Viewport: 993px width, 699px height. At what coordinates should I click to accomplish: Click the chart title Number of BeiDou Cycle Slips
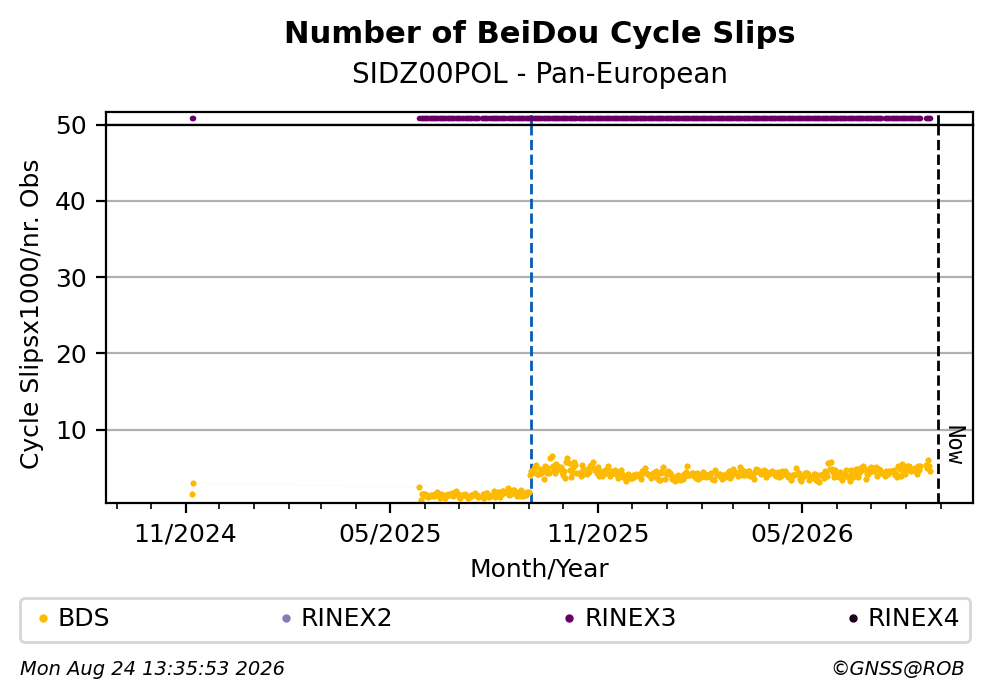click(x=540, y=33)
